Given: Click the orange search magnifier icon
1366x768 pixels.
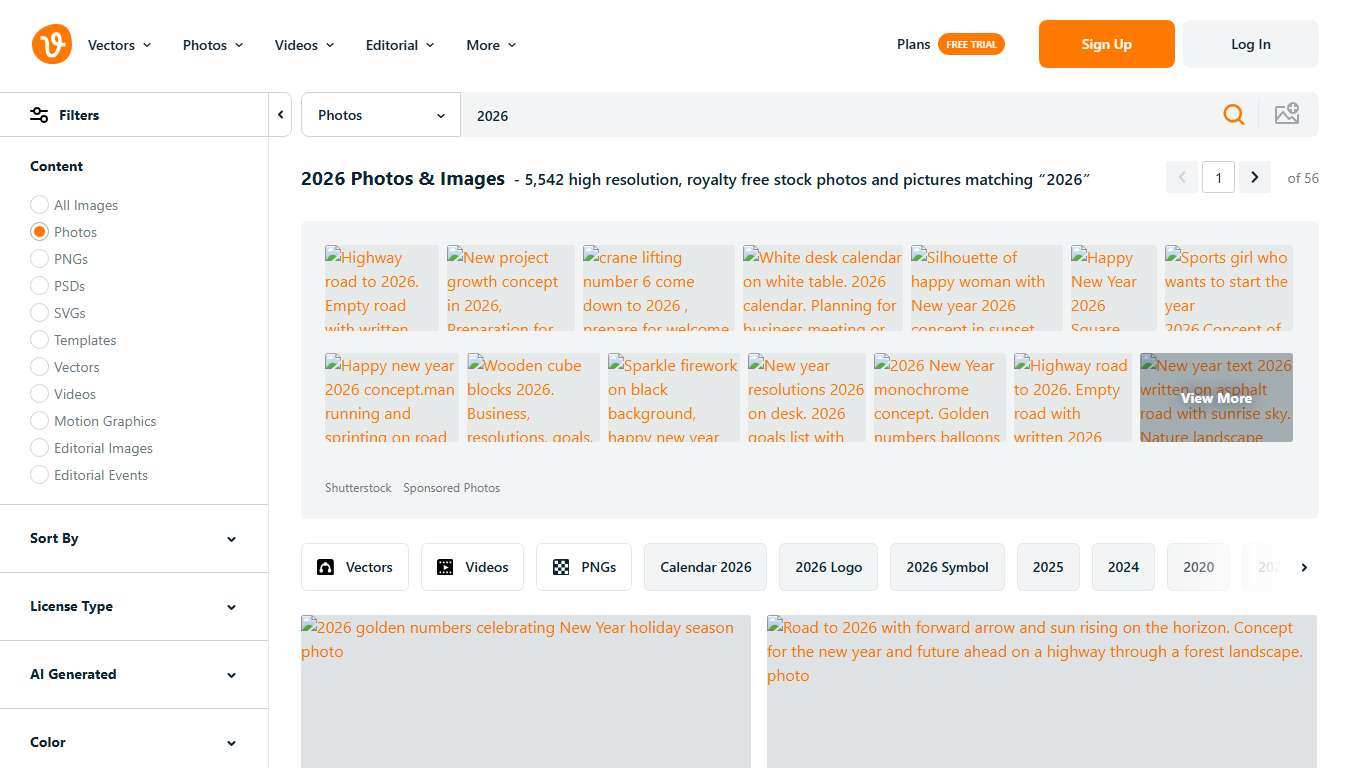Looking at the screenshot, I should click(x=1233, y=115).
